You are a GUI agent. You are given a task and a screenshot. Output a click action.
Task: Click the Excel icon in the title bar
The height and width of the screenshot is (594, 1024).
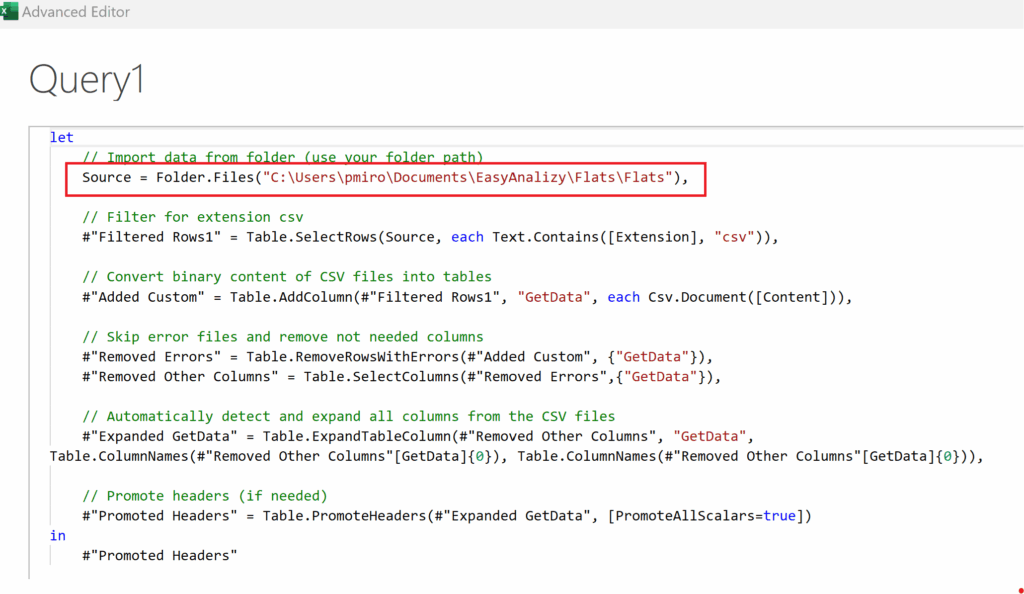[x=7, y=12]
